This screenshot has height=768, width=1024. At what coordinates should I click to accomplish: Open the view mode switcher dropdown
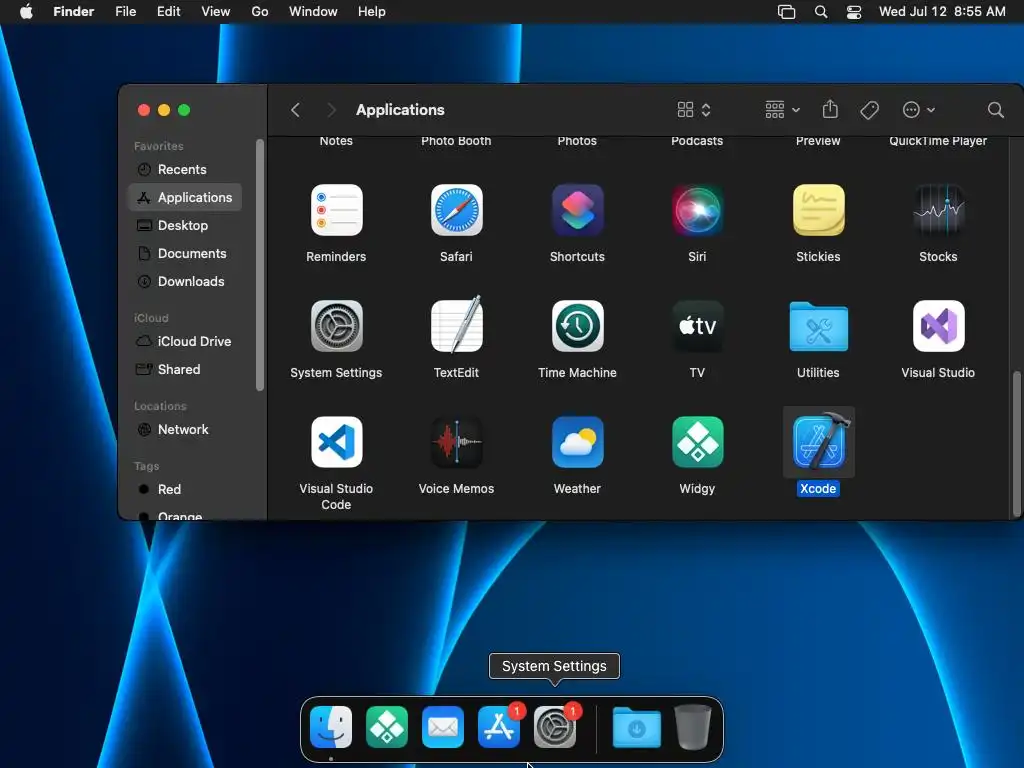pos(694,110)
